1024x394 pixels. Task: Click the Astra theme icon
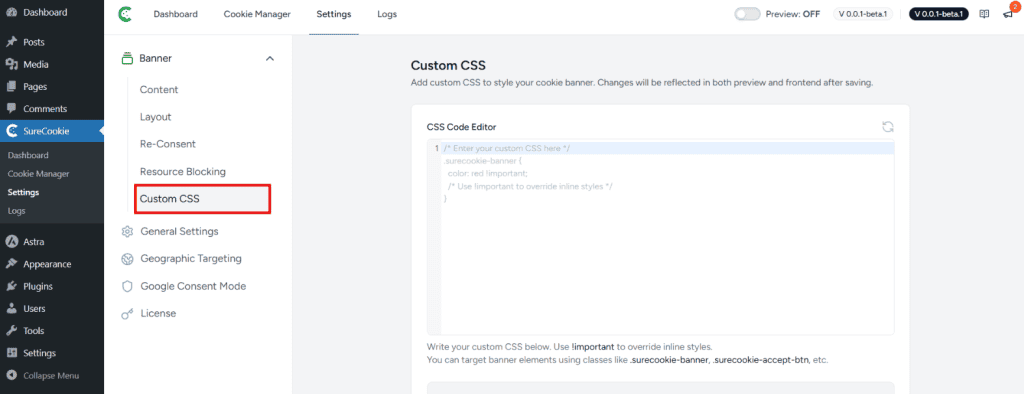point(11,242)
